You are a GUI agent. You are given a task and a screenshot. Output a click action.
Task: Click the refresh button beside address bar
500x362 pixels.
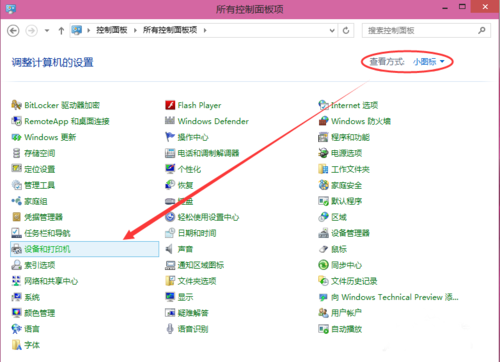coord(346,31)
